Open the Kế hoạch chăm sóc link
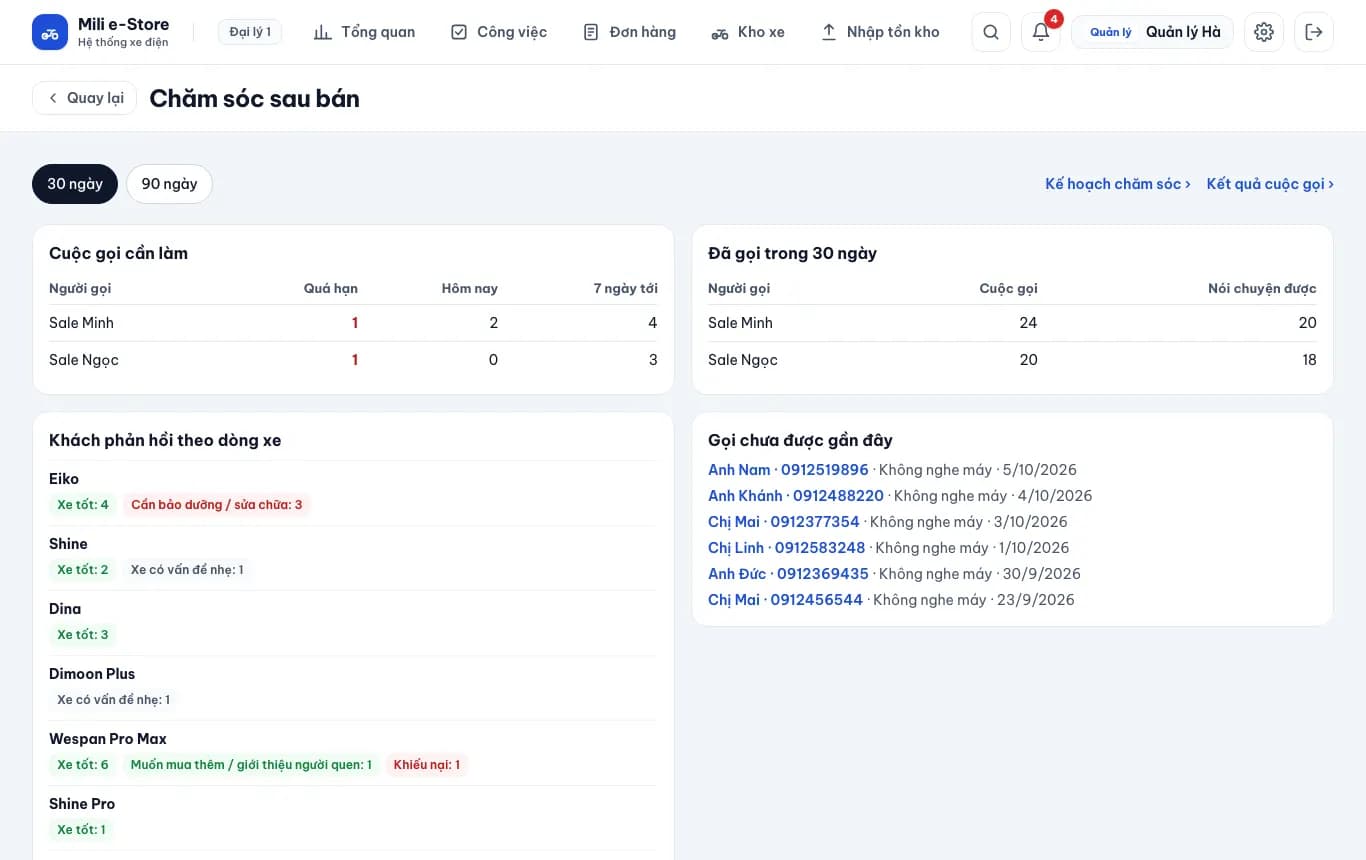Image resolution: width=1366 pixels, height=860 pixels. pos(1118,184)
